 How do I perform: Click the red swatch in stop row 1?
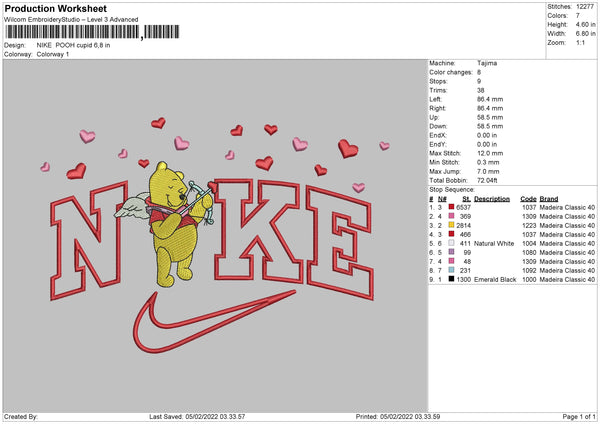452,206
